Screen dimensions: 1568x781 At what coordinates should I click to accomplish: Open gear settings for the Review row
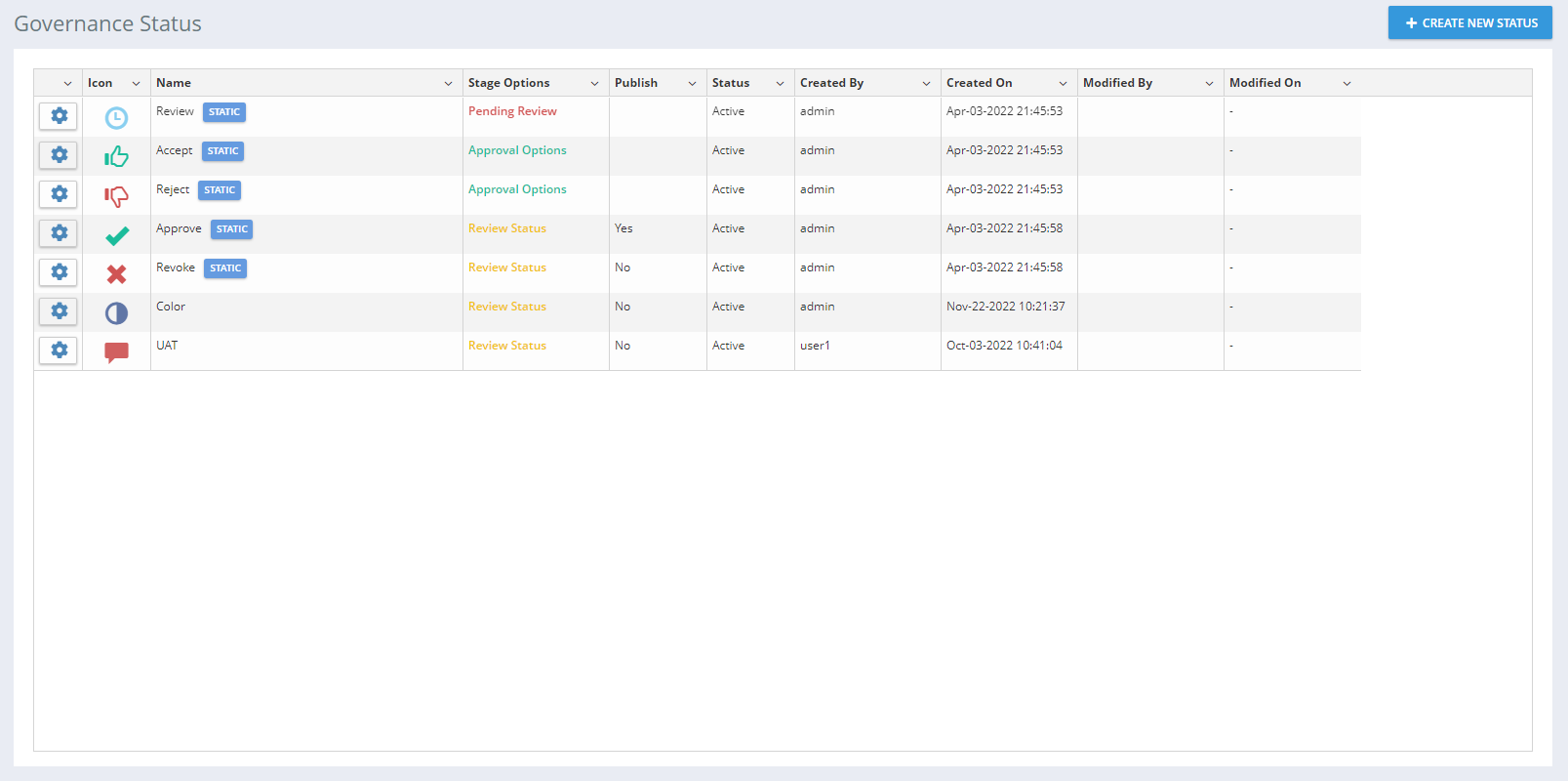point(59,116)
